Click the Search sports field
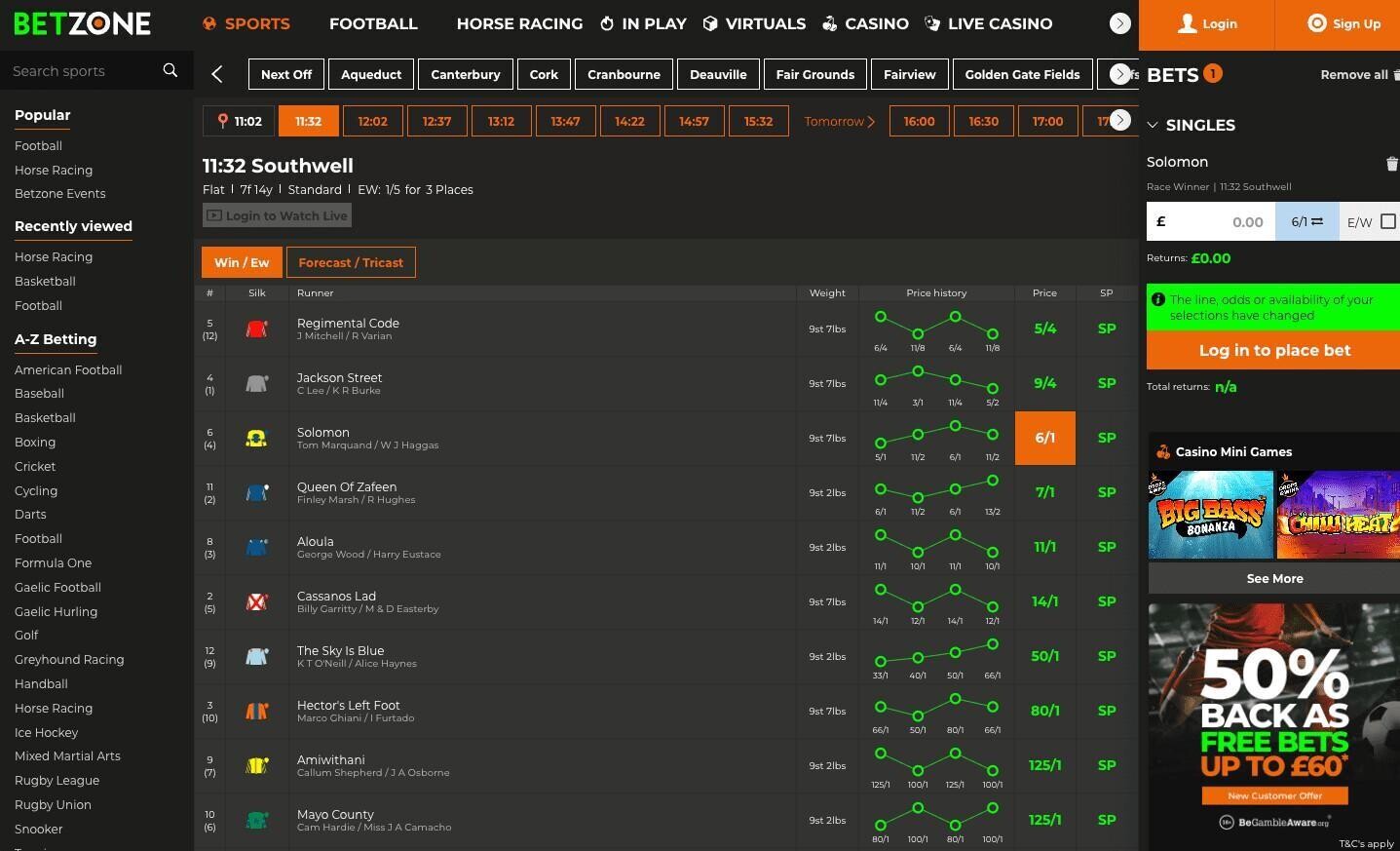The width and height of the screenshot is (1400, 851). click(83, 71)
